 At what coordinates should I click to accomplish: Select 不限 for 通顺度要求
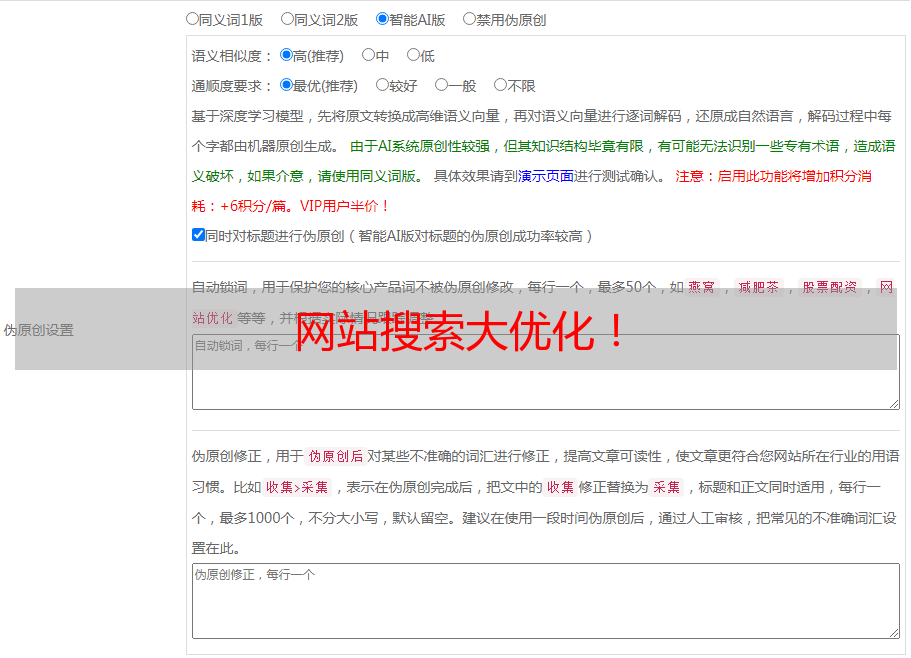(x=500, y=86)
